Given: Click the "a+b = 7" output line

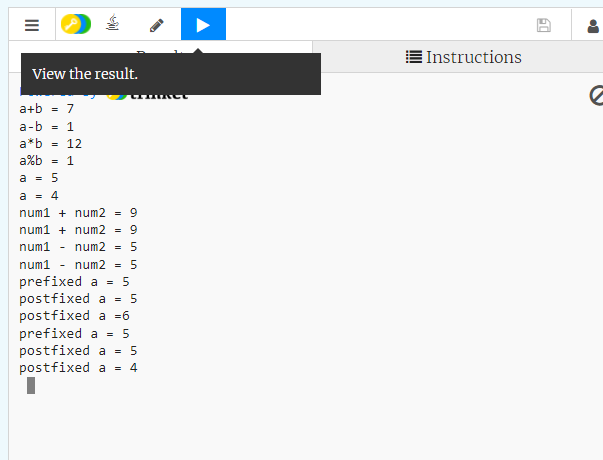Looking at the screenshot, I should pyautogui.click(x=47, y=108).
